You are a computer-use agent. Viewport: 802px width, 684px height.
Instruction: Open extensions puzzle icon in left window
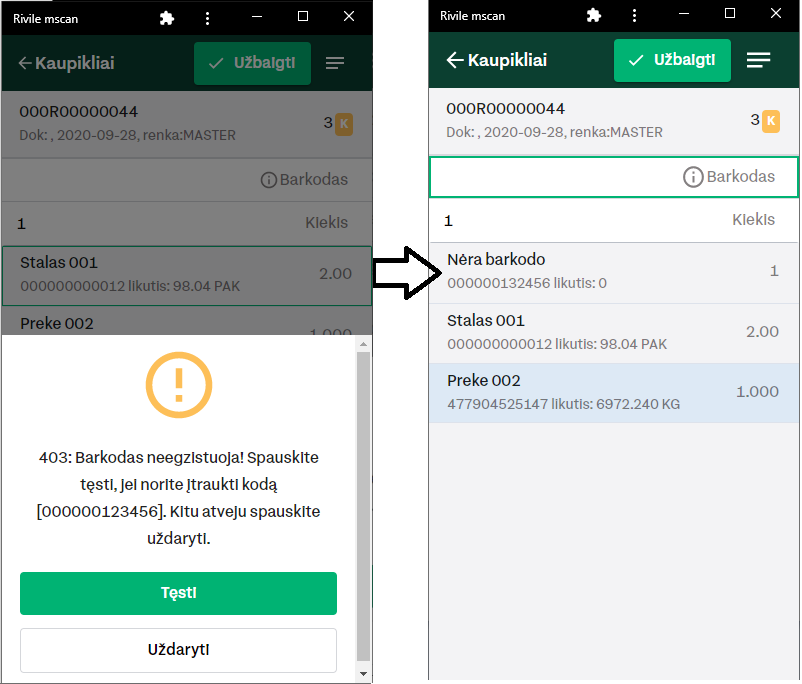tap(167, 18)
